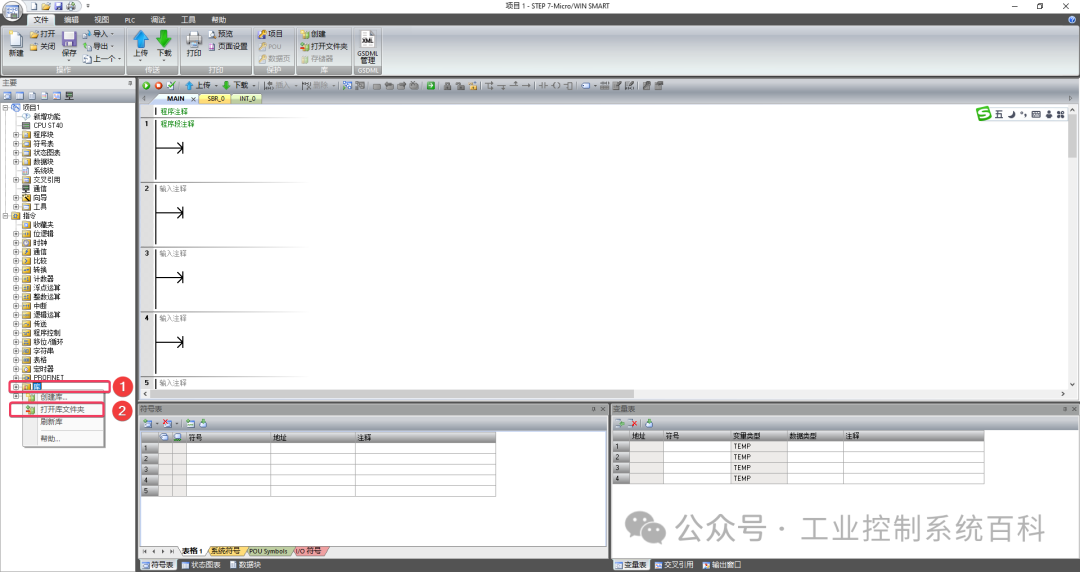The width and height of the screenshot is (1080, 572).
Task: Switch to the SBR_0 editor tab
Action: [x=216, y=99]
